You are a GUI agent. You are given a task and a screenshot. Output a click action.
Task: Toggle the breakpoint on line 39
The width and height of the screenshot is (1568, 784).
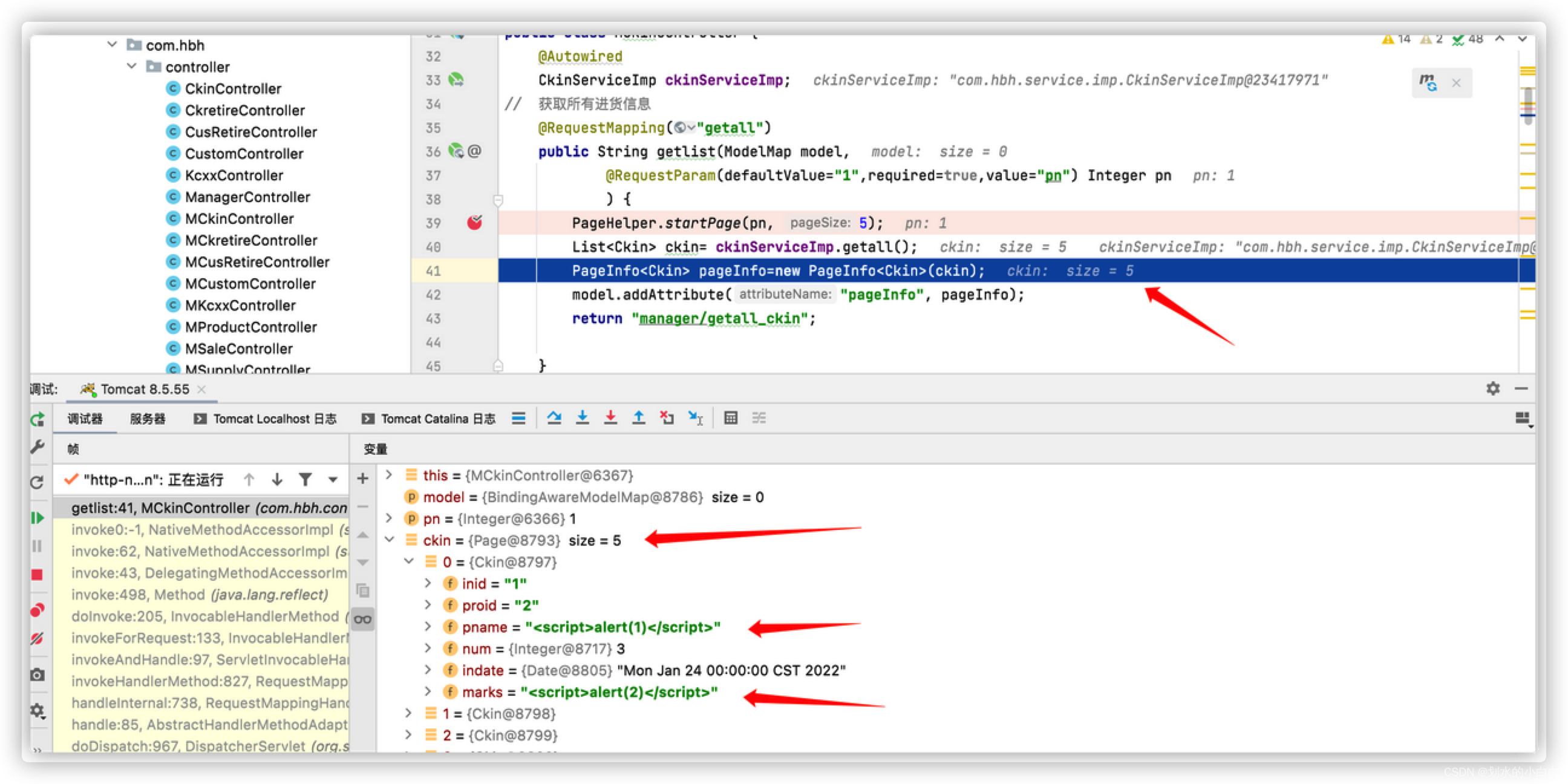(475, 223)
